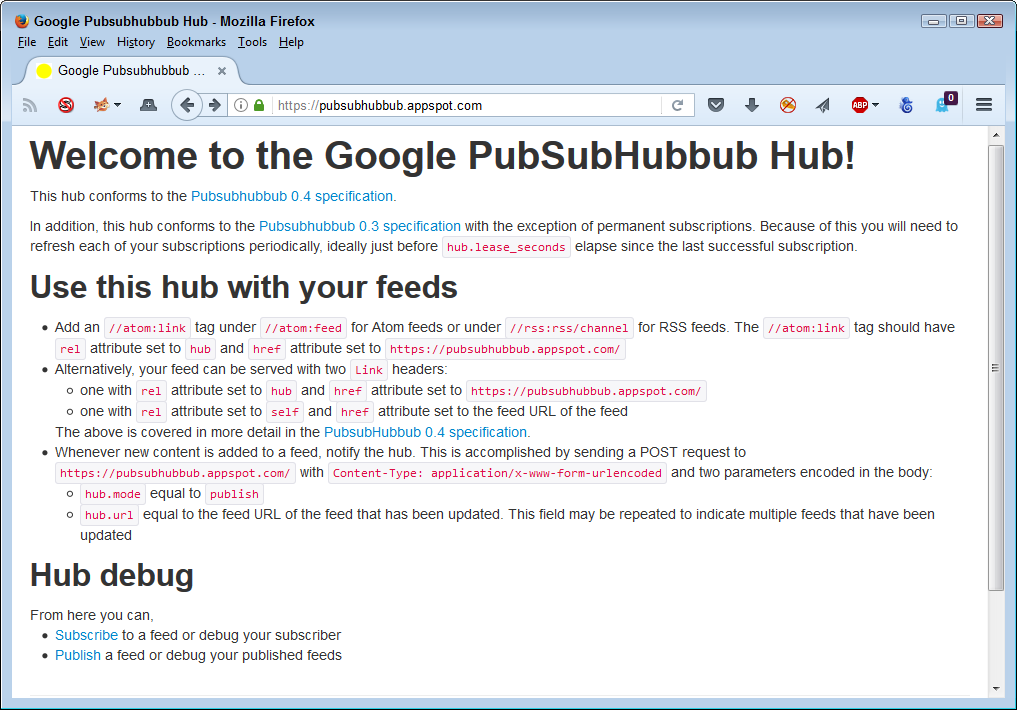Screen dimensions: 1017x710
Task: Click the orange crossed-out circle extension icon
Action: pos(787,105)
